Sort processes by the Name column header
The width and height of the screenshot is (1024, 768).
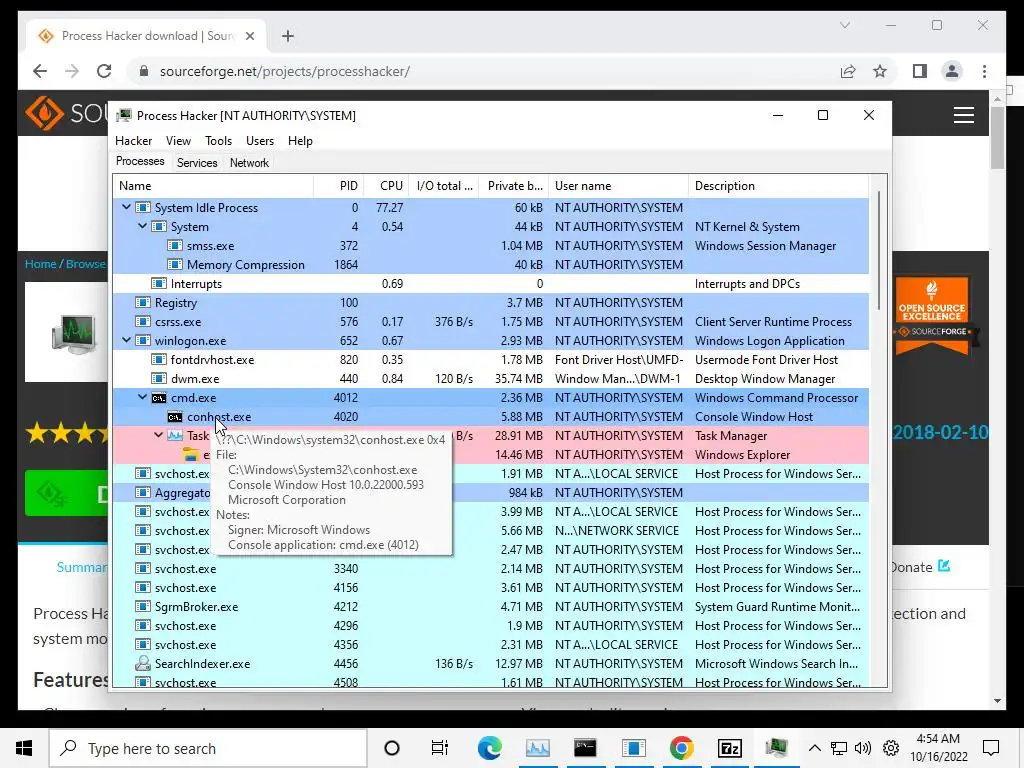[214, 185]
